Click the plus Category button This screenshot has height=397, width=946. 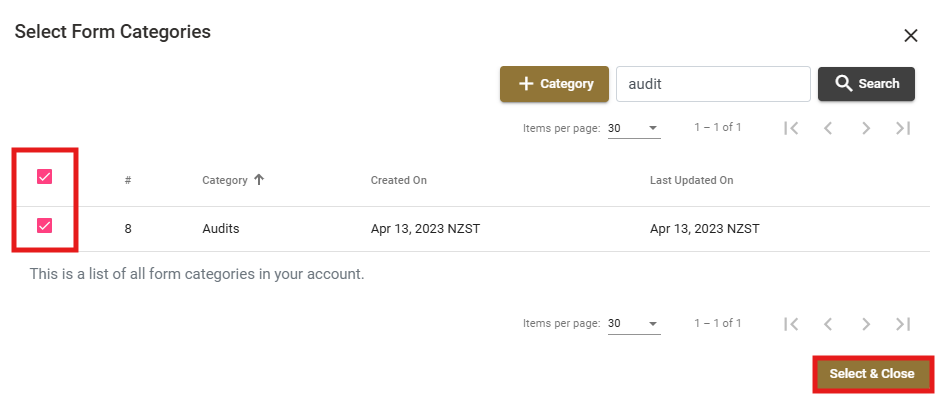point(554,84)
